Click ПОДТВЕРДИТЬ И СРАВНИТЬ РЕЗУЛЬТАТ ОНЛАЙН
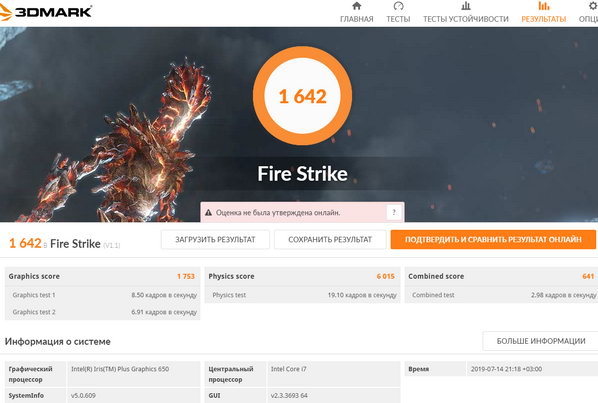Screen dimensions: 598x403 (x=493, y=239)
